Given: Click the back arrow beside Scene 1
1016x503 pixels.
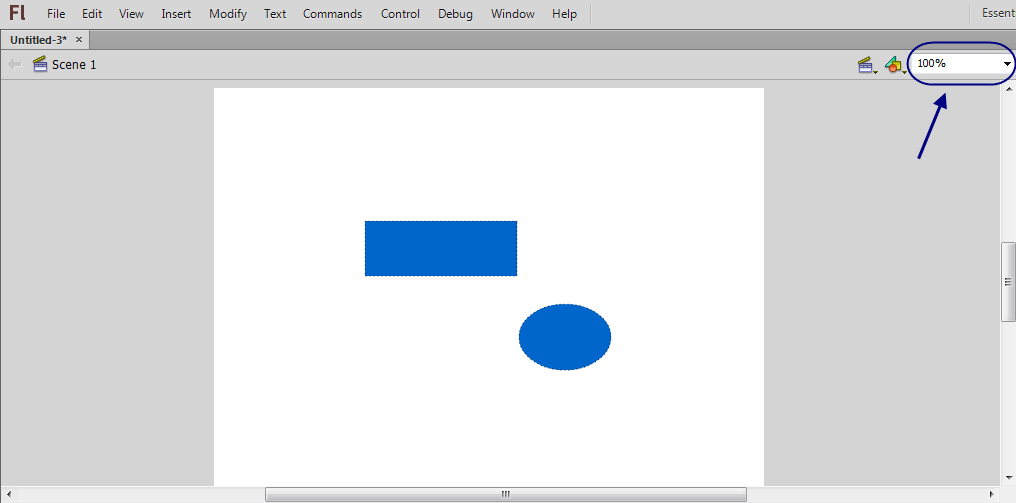Looking at the screenshot, I should [x=14, y=64].
